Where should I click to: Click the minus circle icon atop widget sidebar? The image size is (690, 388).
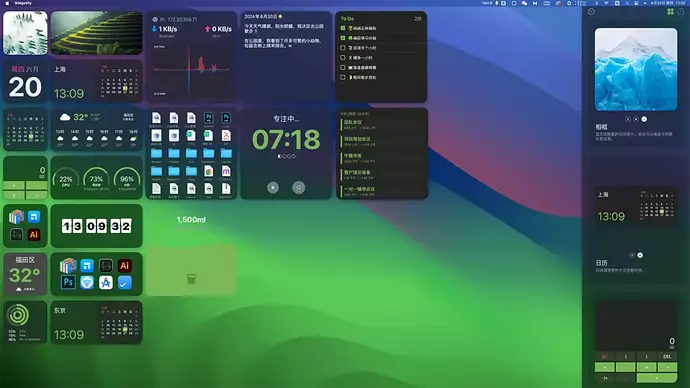tap(591, 12)
